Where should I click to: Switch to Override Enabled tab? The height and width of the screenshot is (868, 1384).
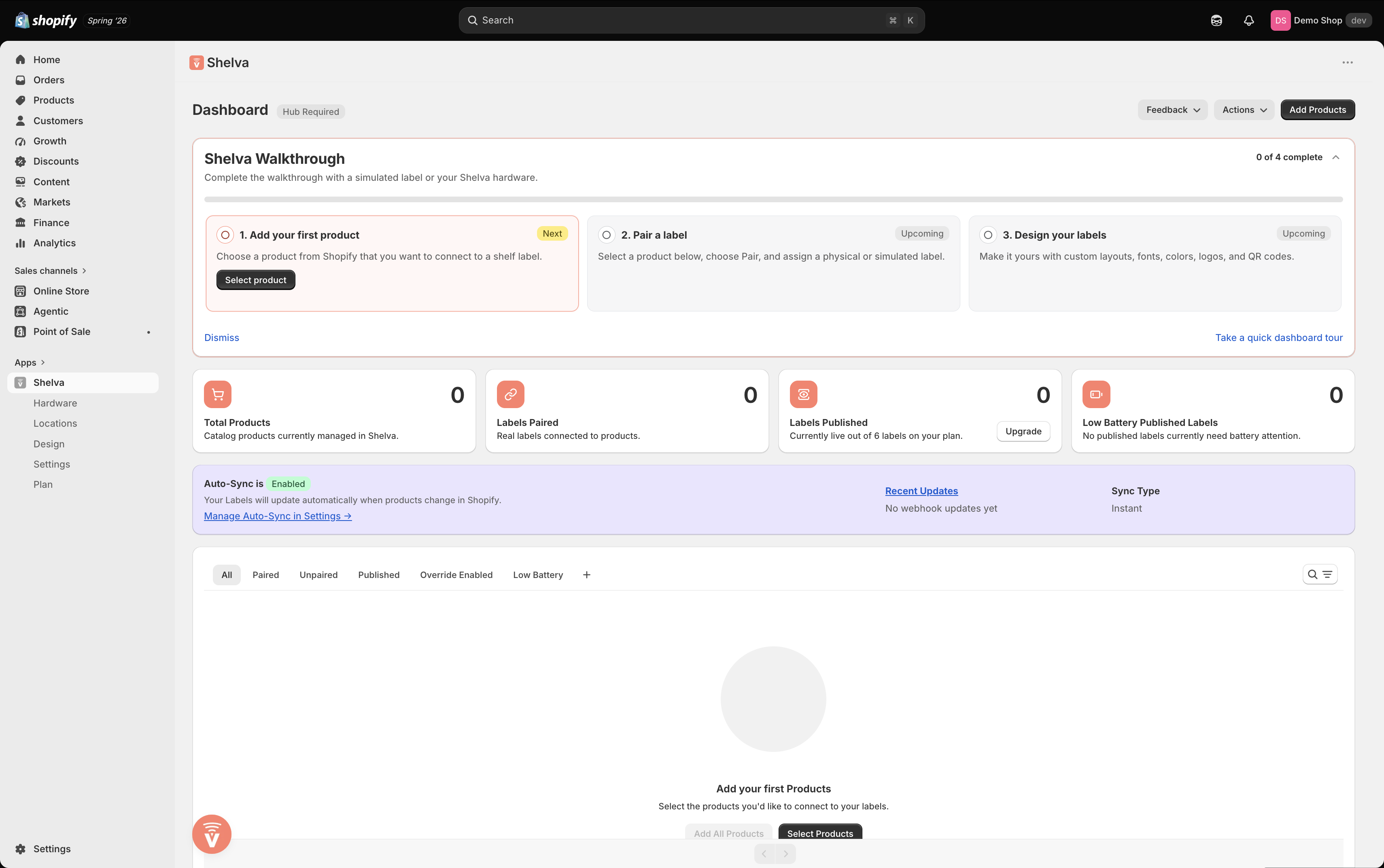[456, 575]
